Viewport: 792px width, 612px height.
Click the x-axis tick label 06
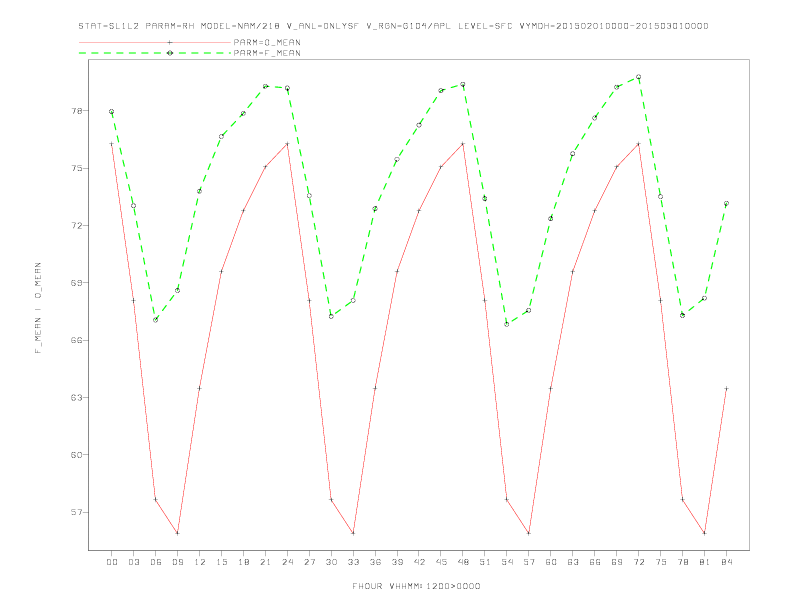(156, 562)
